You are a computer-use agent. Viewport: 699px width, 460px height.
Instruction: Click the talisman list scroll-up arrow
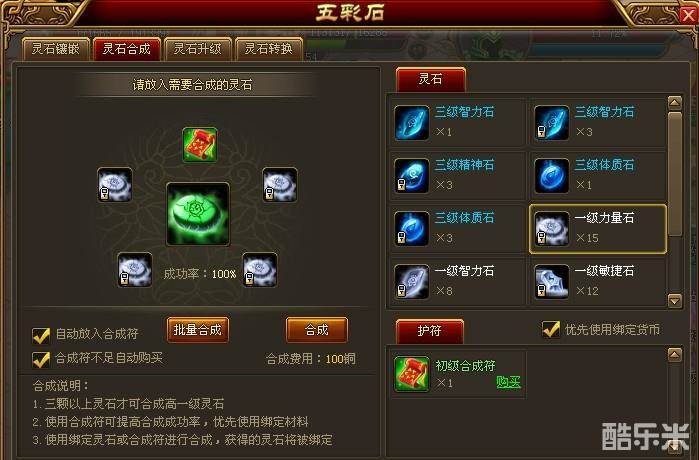pos(674,355)
